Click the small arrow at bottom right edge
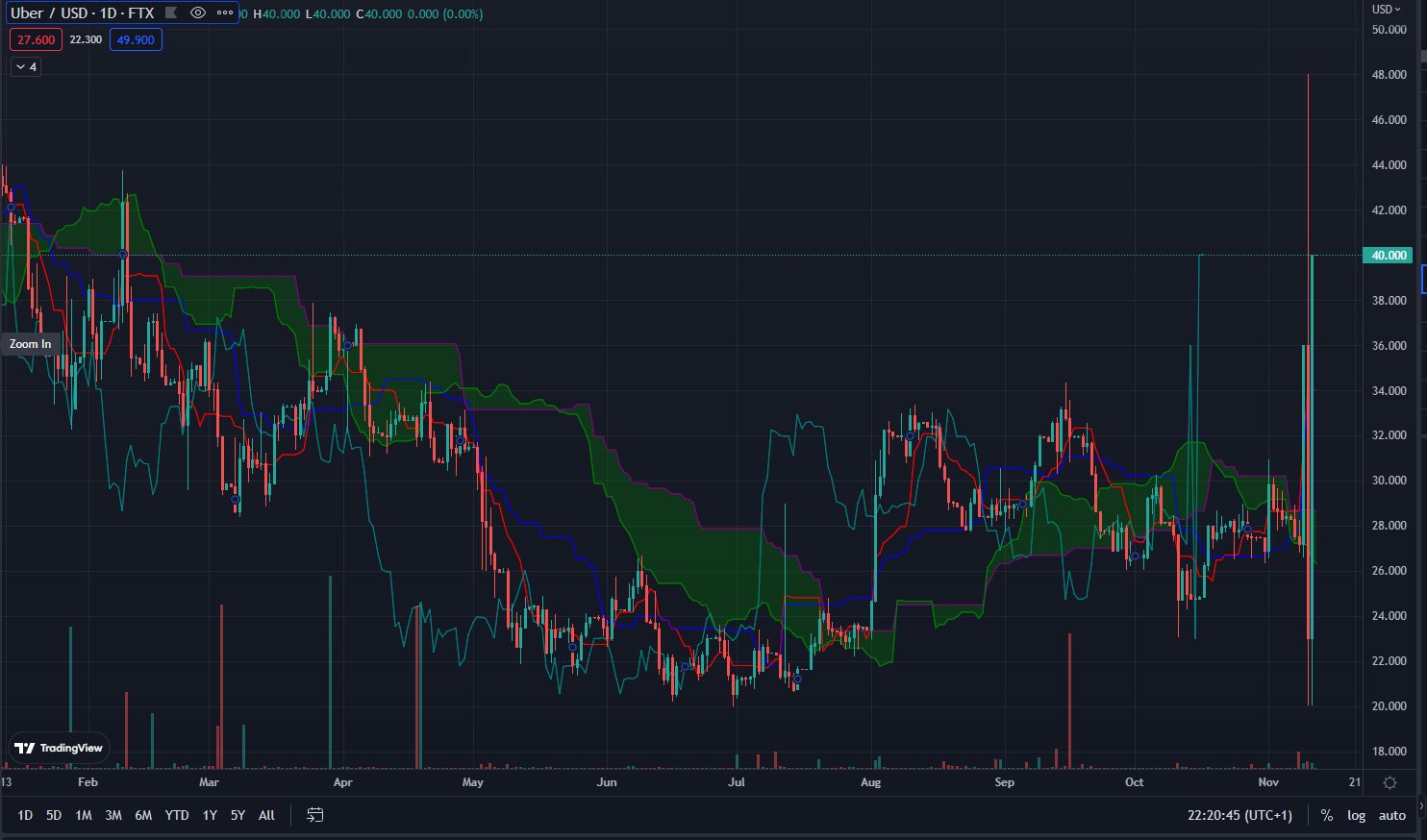This screenshot has width=1427, height=840. tap(1421, 805)
